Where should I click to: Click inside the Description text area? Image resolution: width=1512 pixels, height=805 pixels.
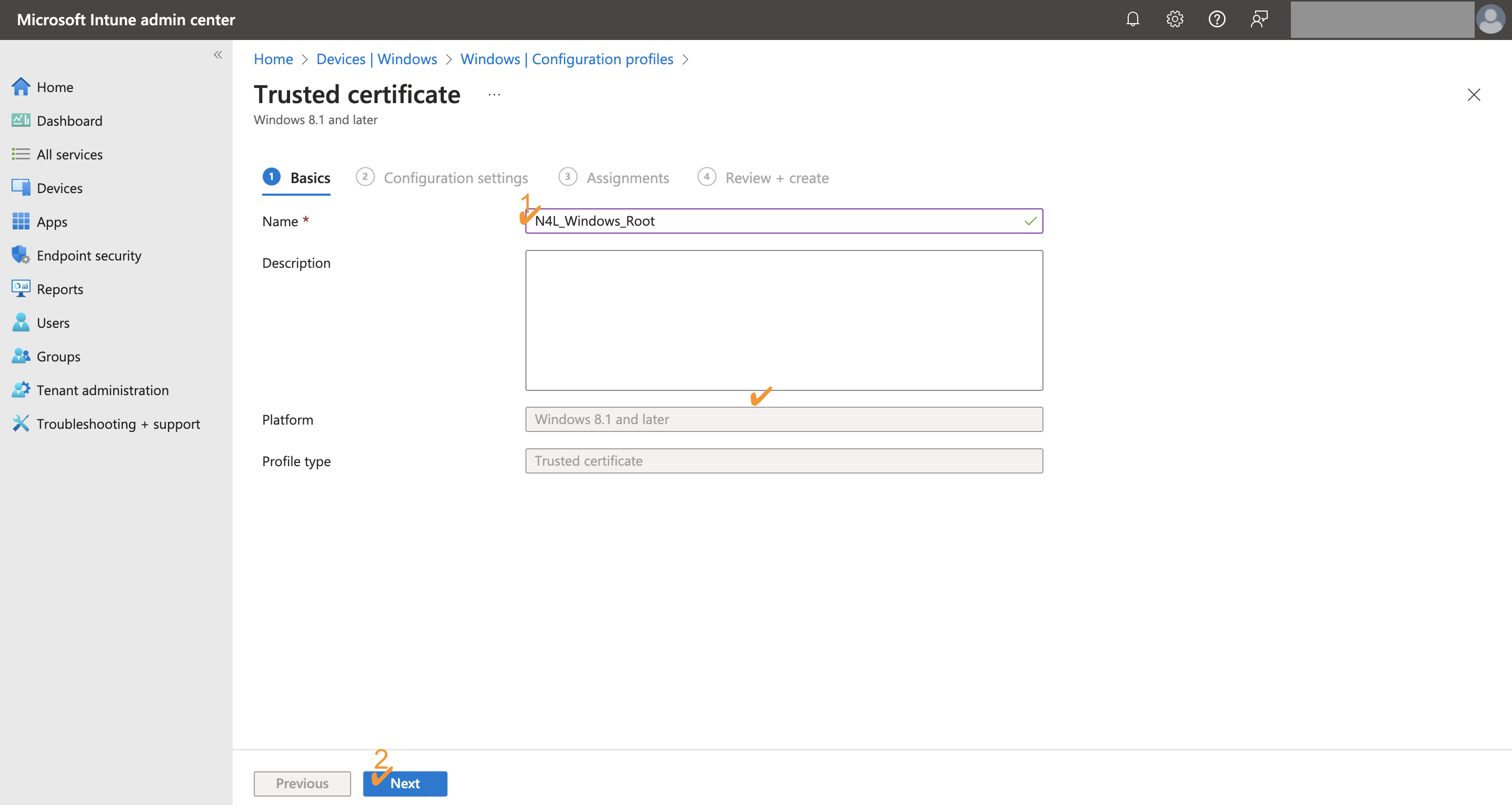tap(783, 320)
